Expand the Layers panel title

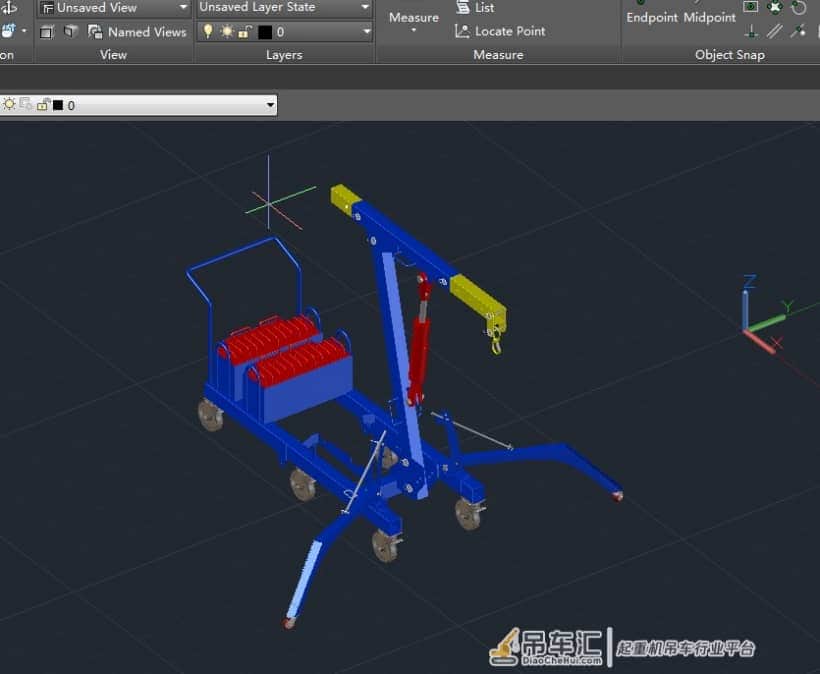[x=284, y=55]
